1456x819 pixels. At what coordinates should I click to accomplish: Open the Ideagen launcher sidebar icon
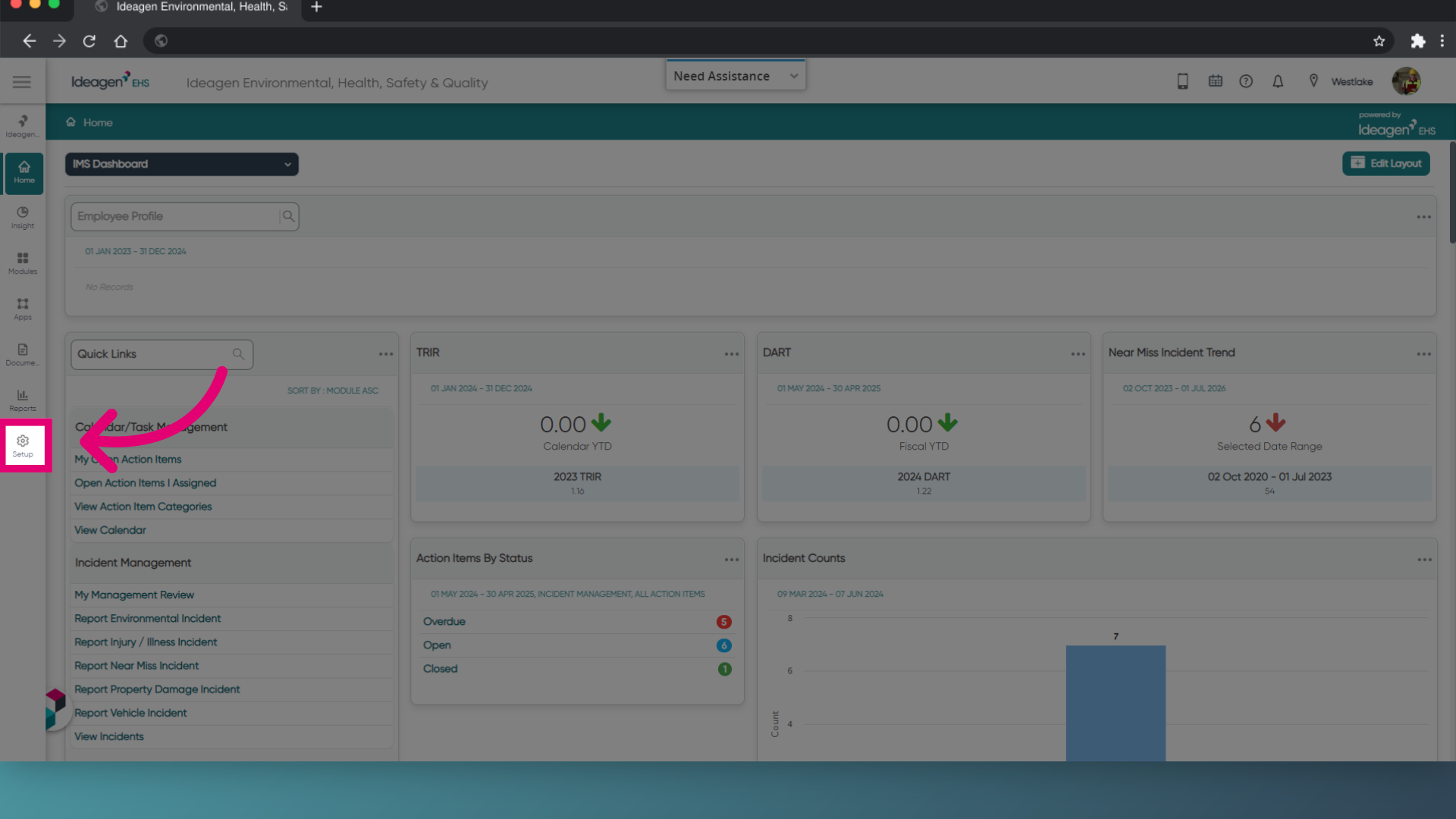tap(23, 126)
